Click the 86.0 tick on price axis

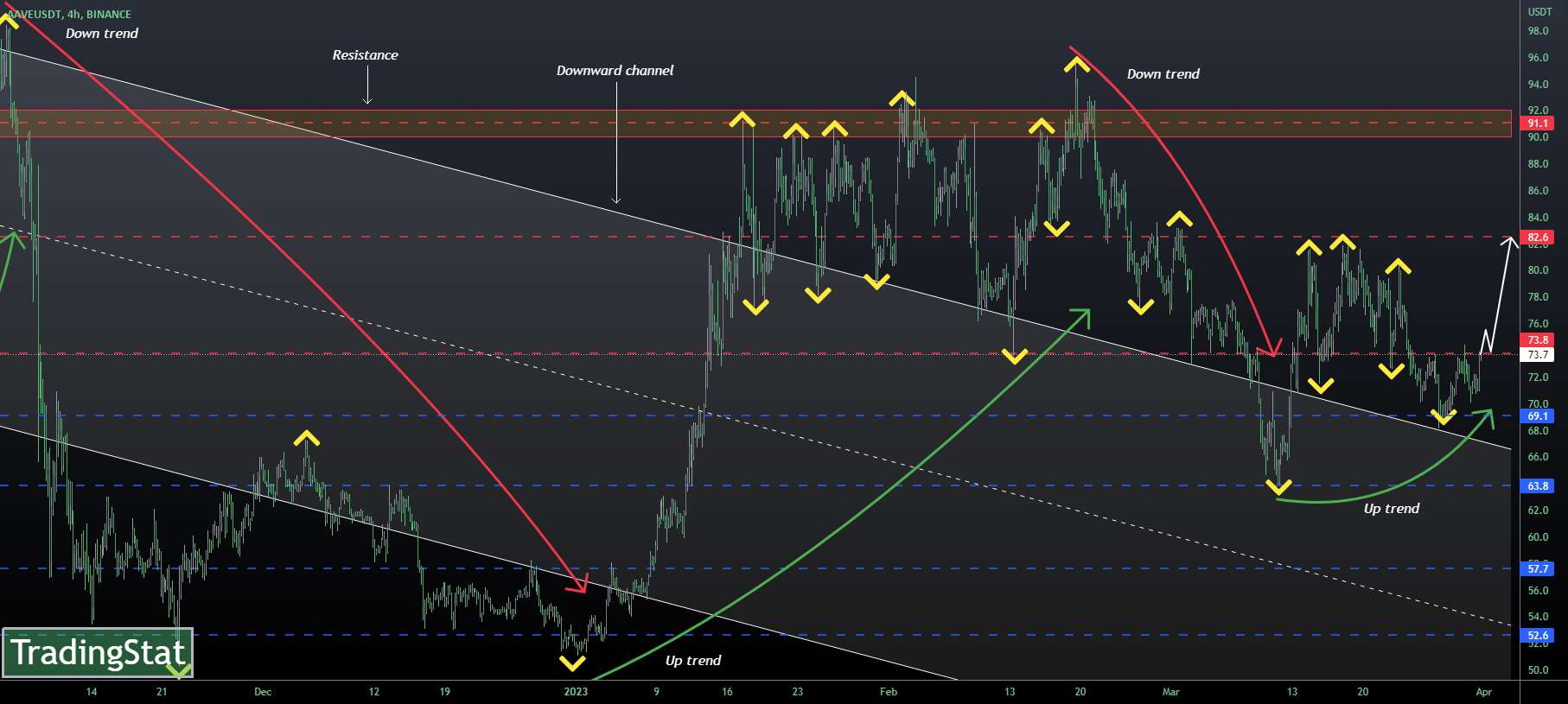[x=1538, y=191]
